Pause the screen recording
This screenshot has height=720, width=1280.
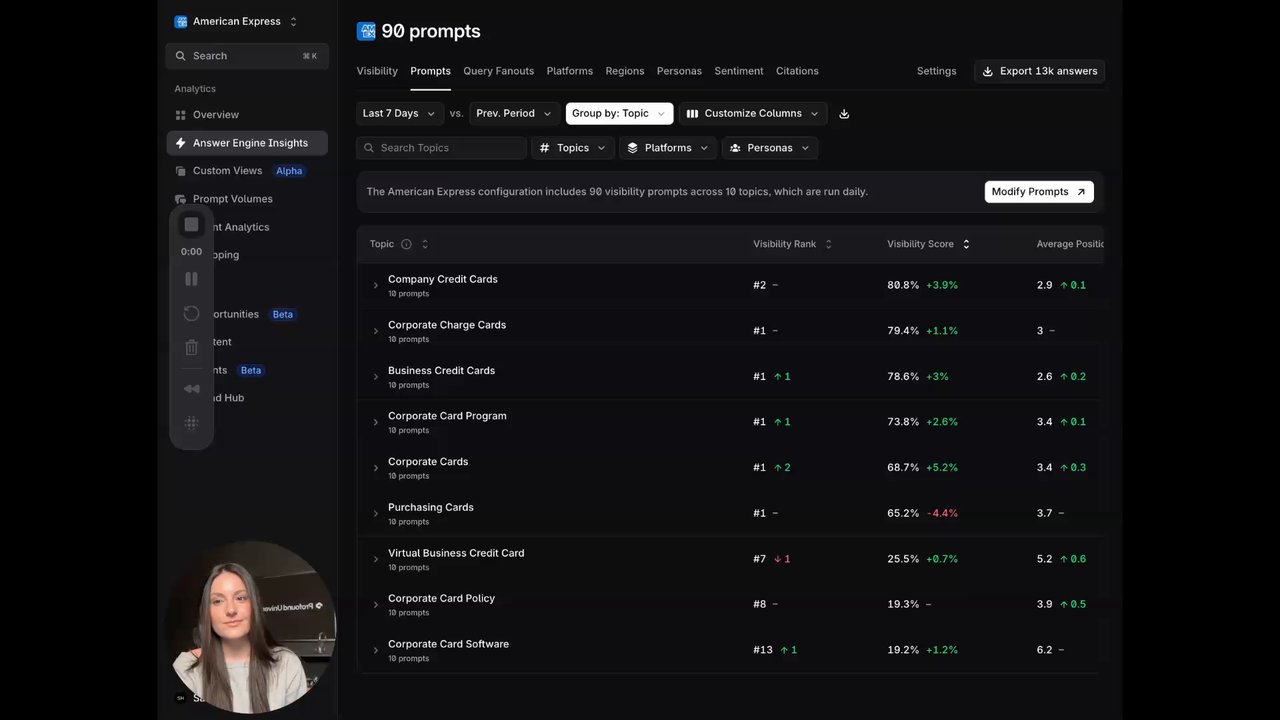pyautogui.click(x=192, y=279)
